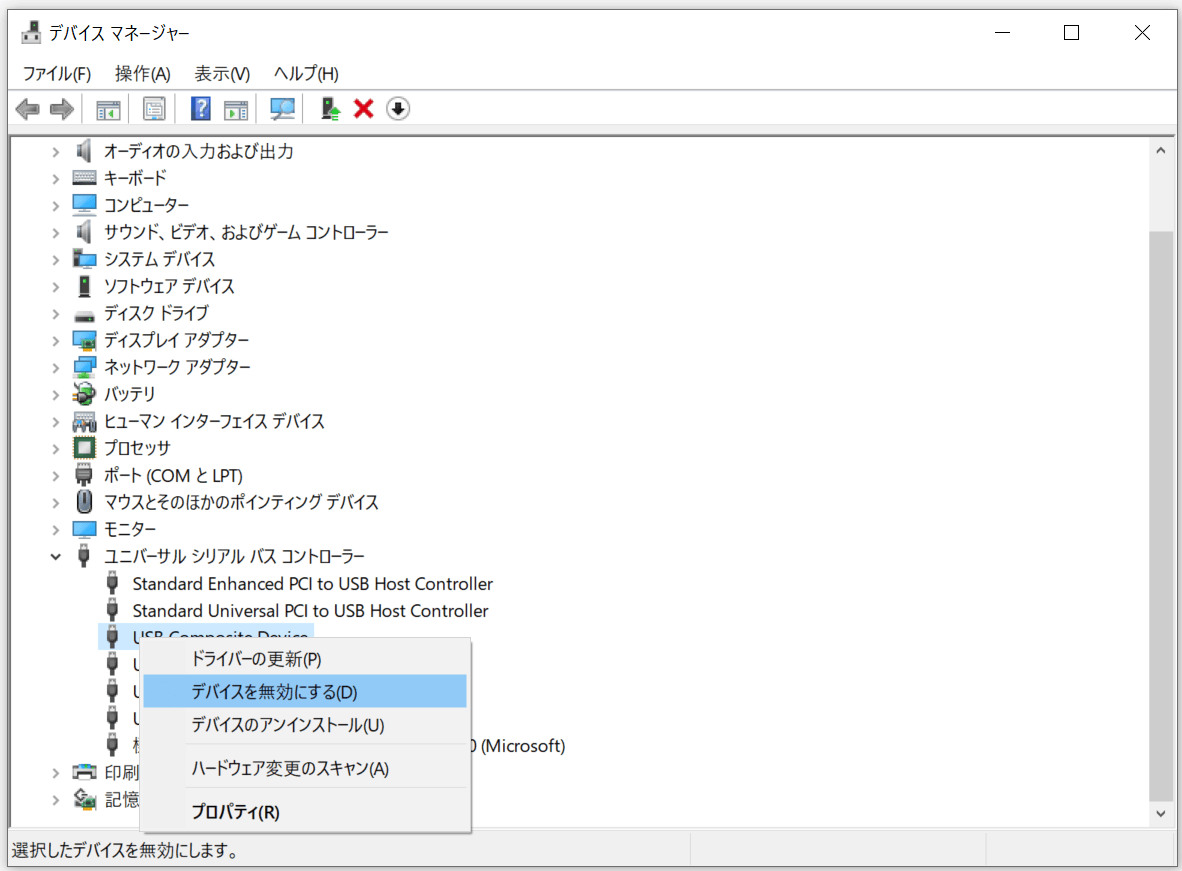The width and height of the screenshot is (1182, 871).
Task: Select the マウスとそのほかのポインティング デバイス row
Action: click(241, 502)
